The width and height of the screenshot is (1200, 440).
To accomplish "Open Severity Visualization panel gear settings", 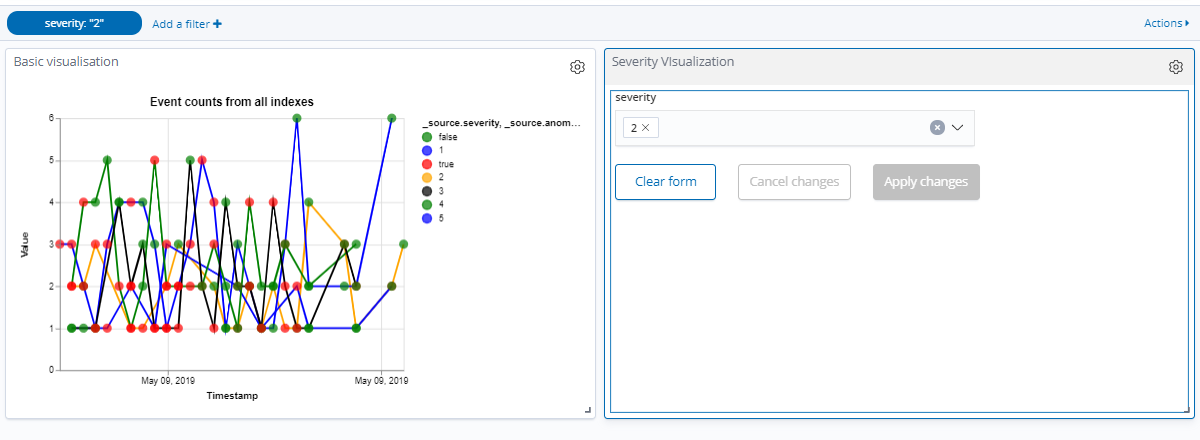I will point(1175,67).
